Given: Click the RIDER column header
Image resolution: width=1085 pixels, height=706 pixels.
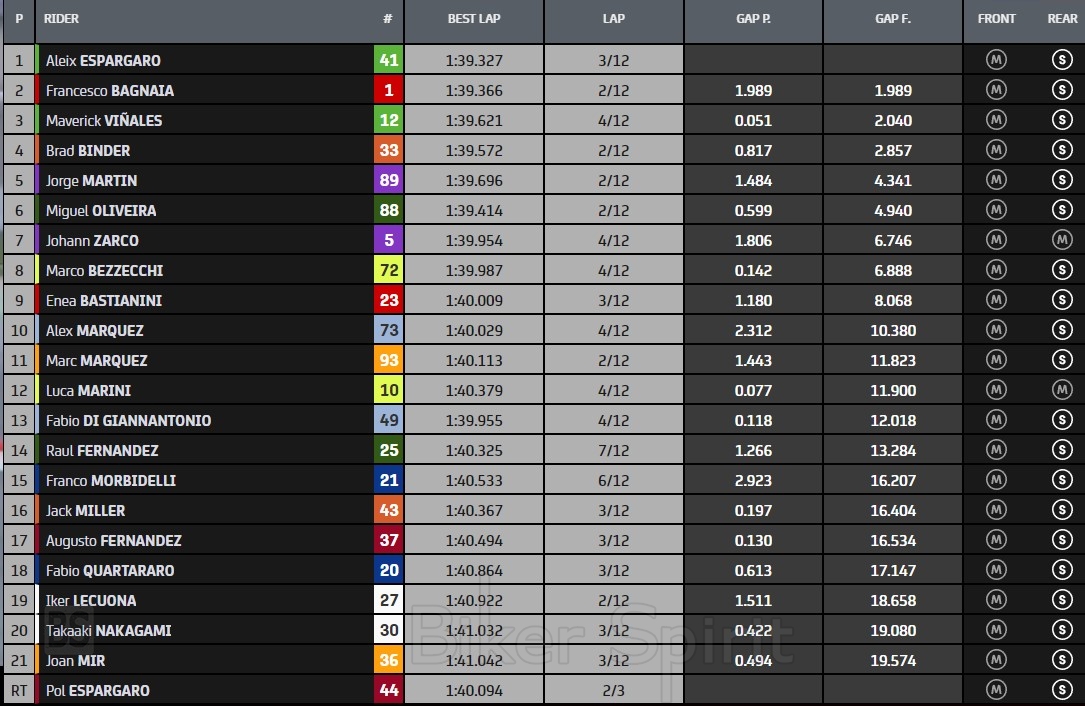Looking at the screenshot, I should 62,19.
